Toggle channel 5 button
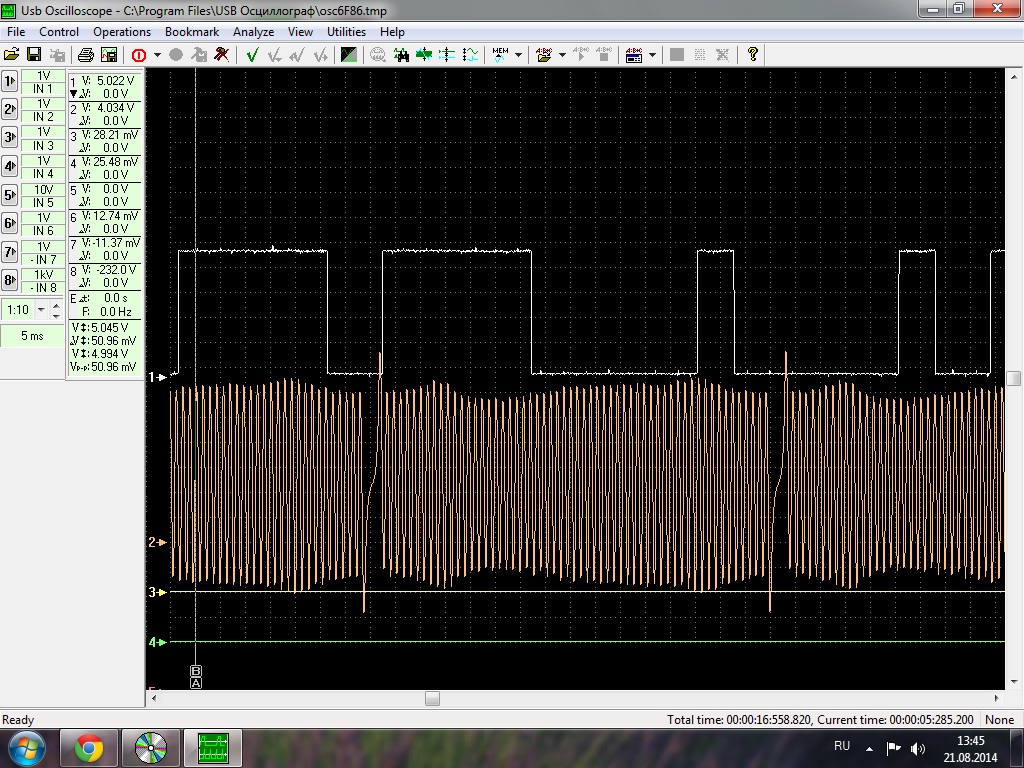Viewport: 1024px width, 768px height. pos(10,195)
